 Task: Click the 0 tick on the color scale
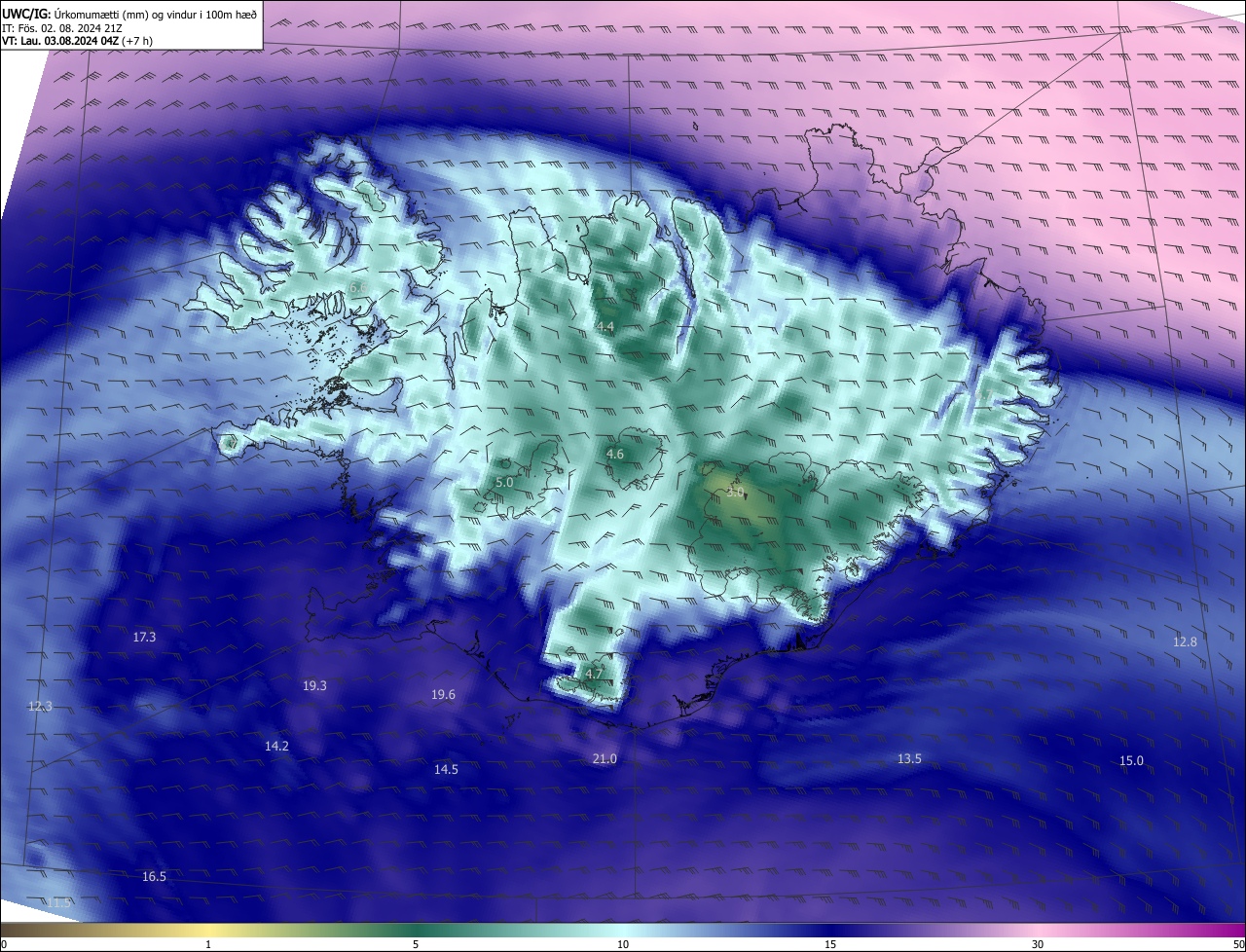[x=4, y=944]
